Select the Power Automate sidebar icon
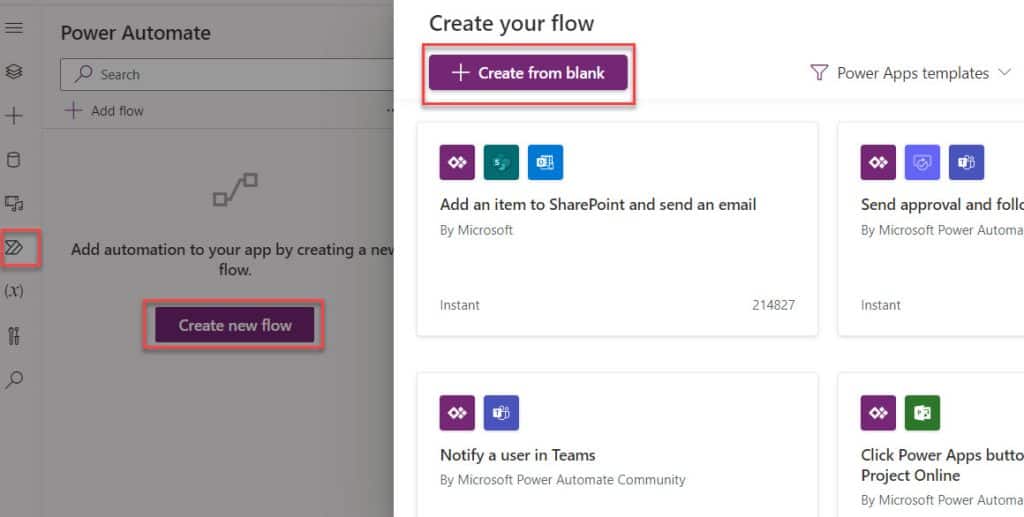This screenshot has height=517, width=1024. coord(14,247)
